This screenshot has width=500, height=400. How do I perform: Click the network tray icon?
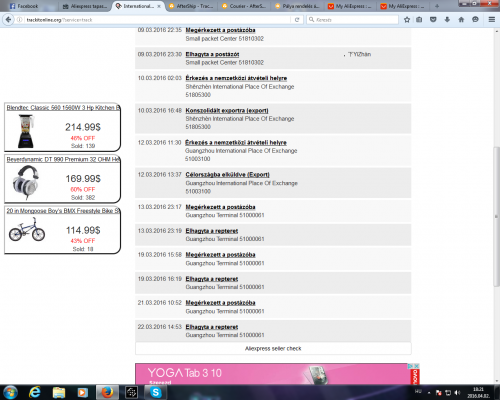[448, 393]
